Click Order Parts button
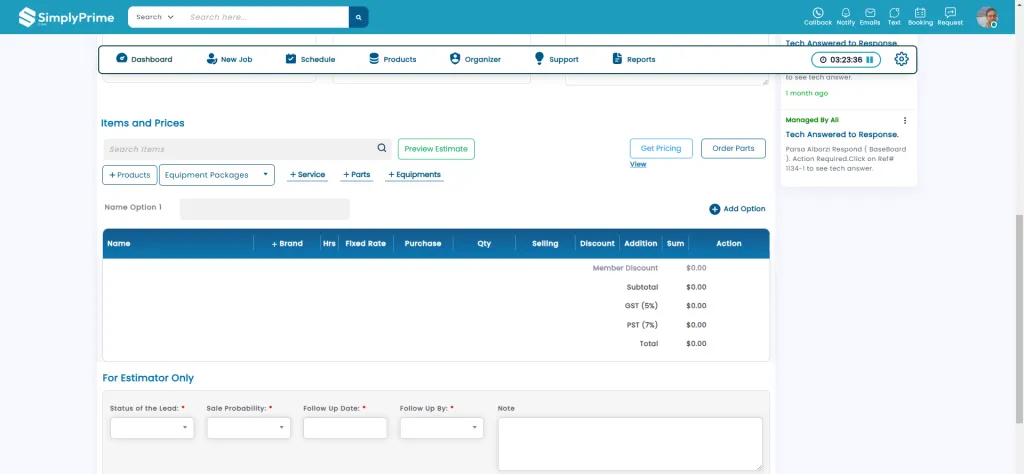The image size is (1024, 474). pyautogui.click(x=733, y=148)
